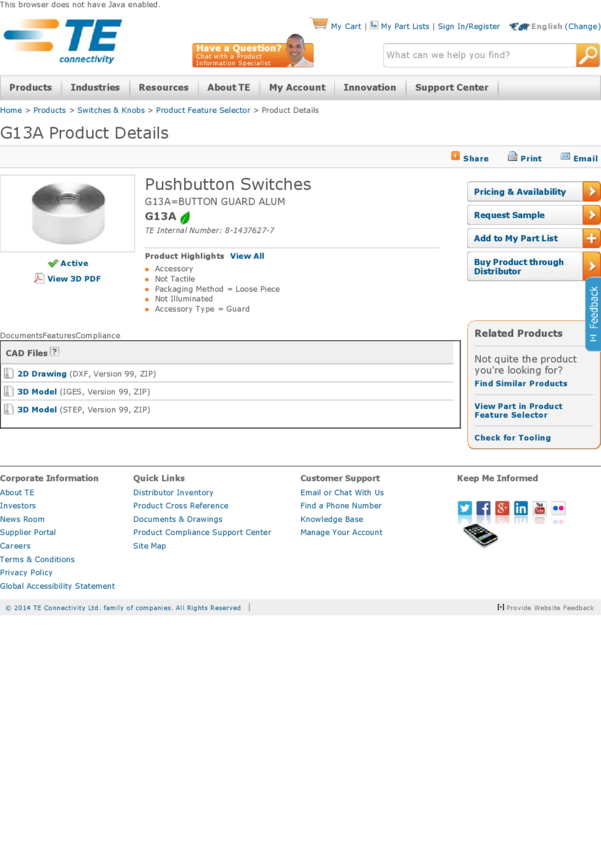Open the 2D Drawing DXF link
This screenshot has width=601, height=850.
tap(42, 374)
